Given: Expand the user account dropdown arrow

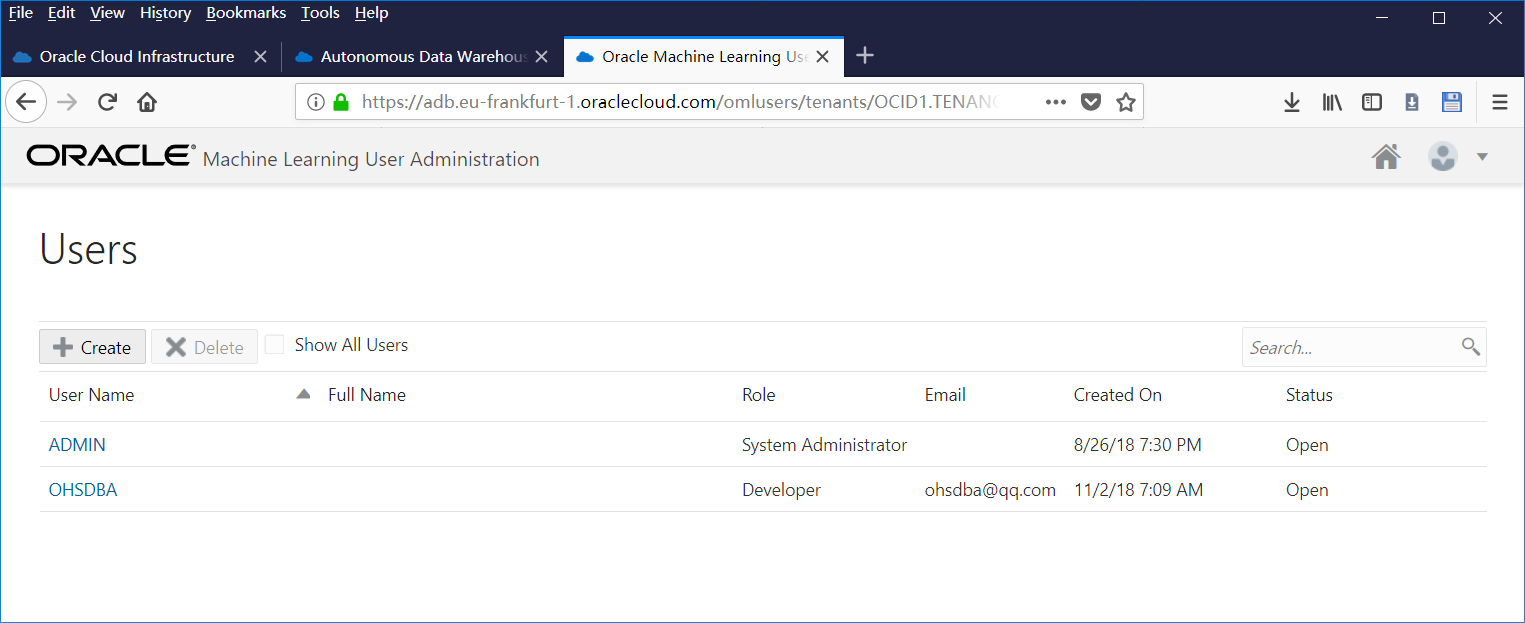Looking at the screenshot, I should (1482, 157).
